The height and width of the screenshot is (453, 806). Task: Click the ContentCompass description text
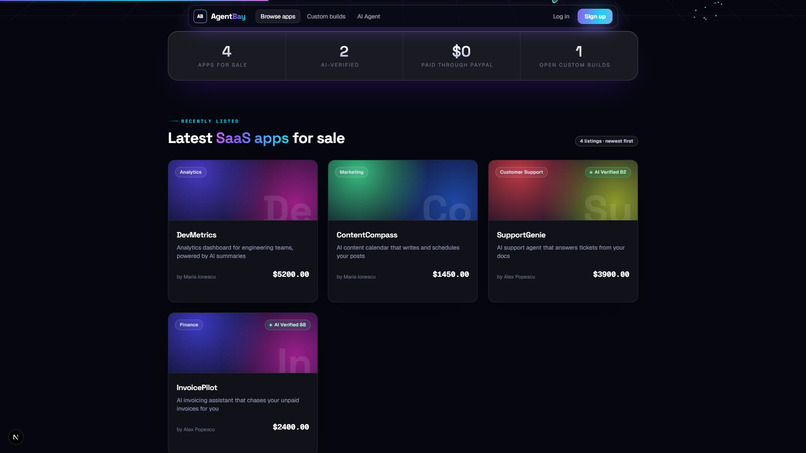(x=398, y=252)
